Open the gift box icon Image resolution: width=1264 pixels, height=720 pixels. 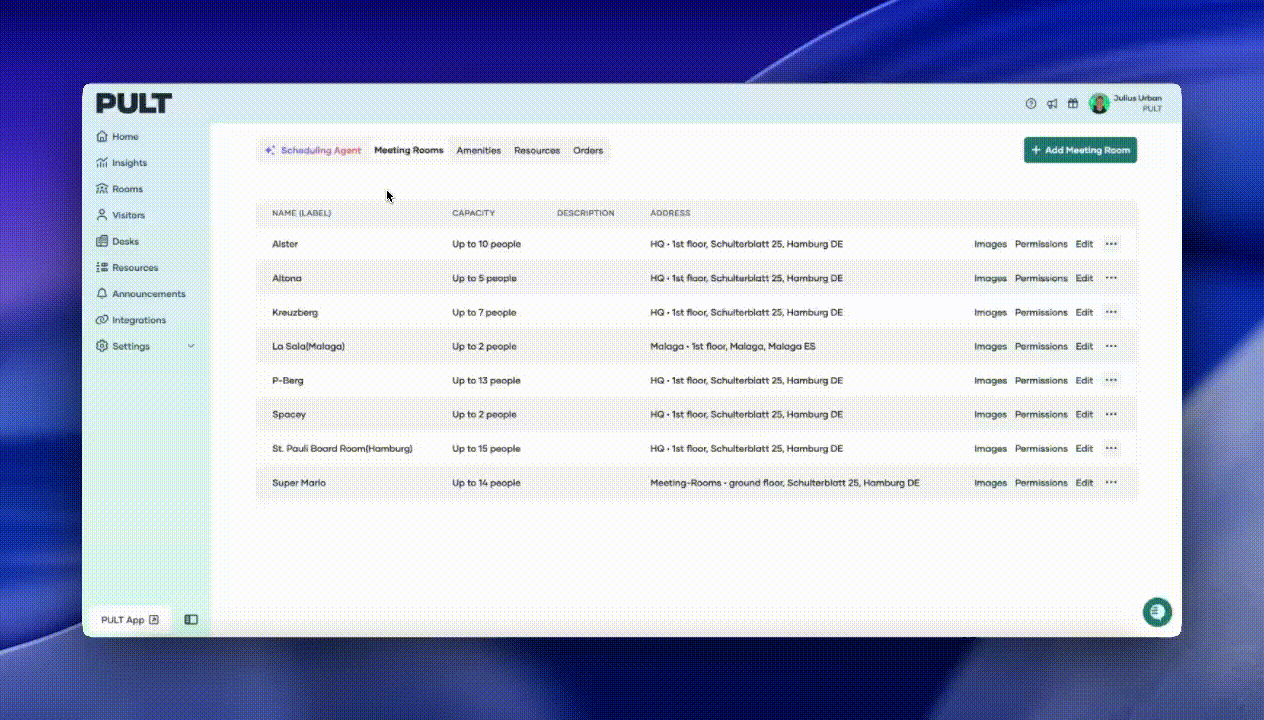click(x=1073, y=103)
